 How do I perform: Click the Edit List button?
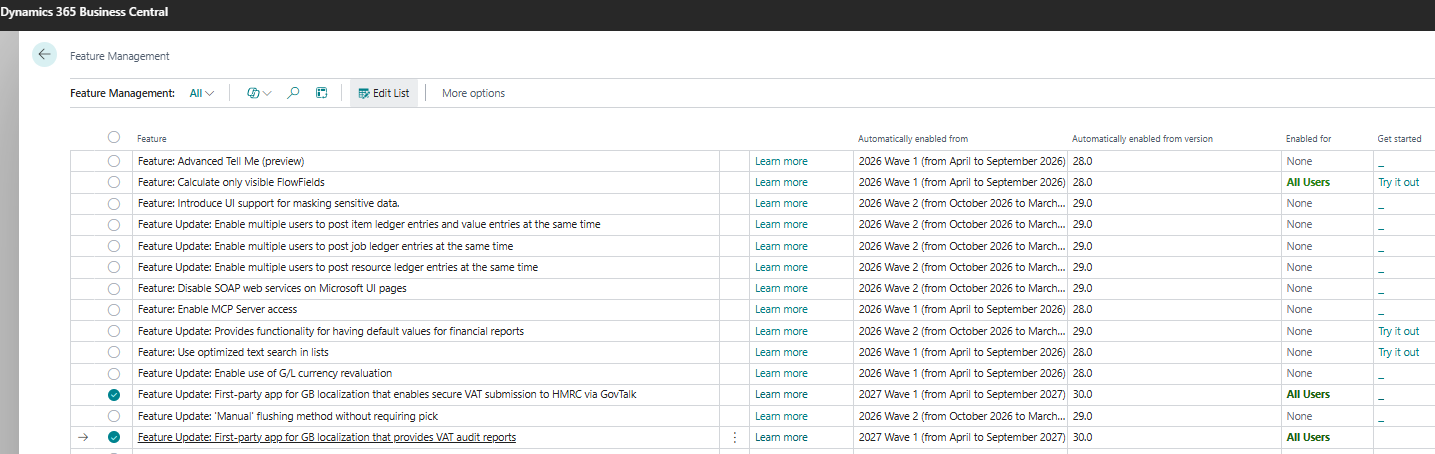(x=384, y=93)
